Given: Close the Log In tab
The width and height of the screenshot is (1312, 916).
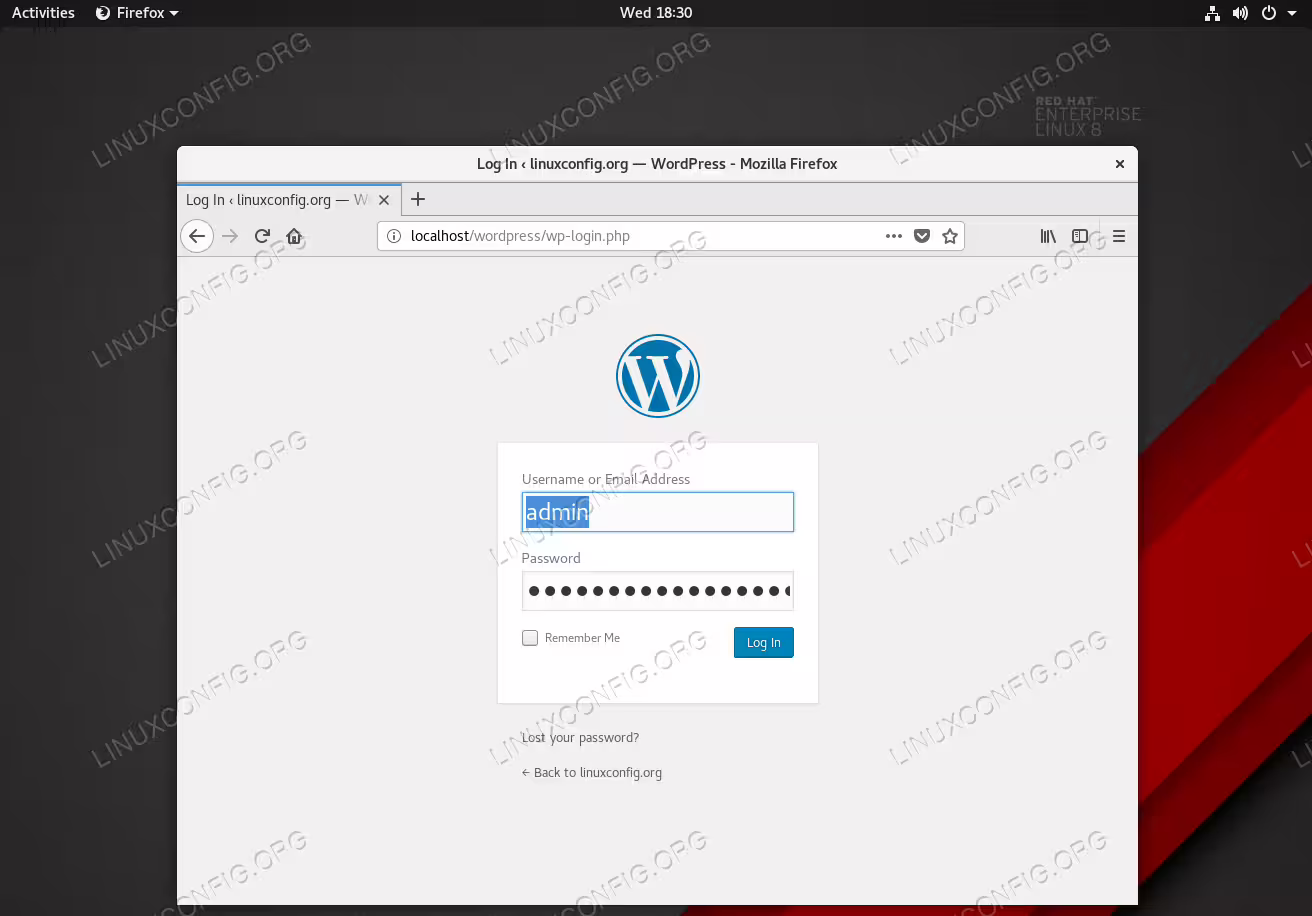Looking at the screenshot, I should pos(384,200).
